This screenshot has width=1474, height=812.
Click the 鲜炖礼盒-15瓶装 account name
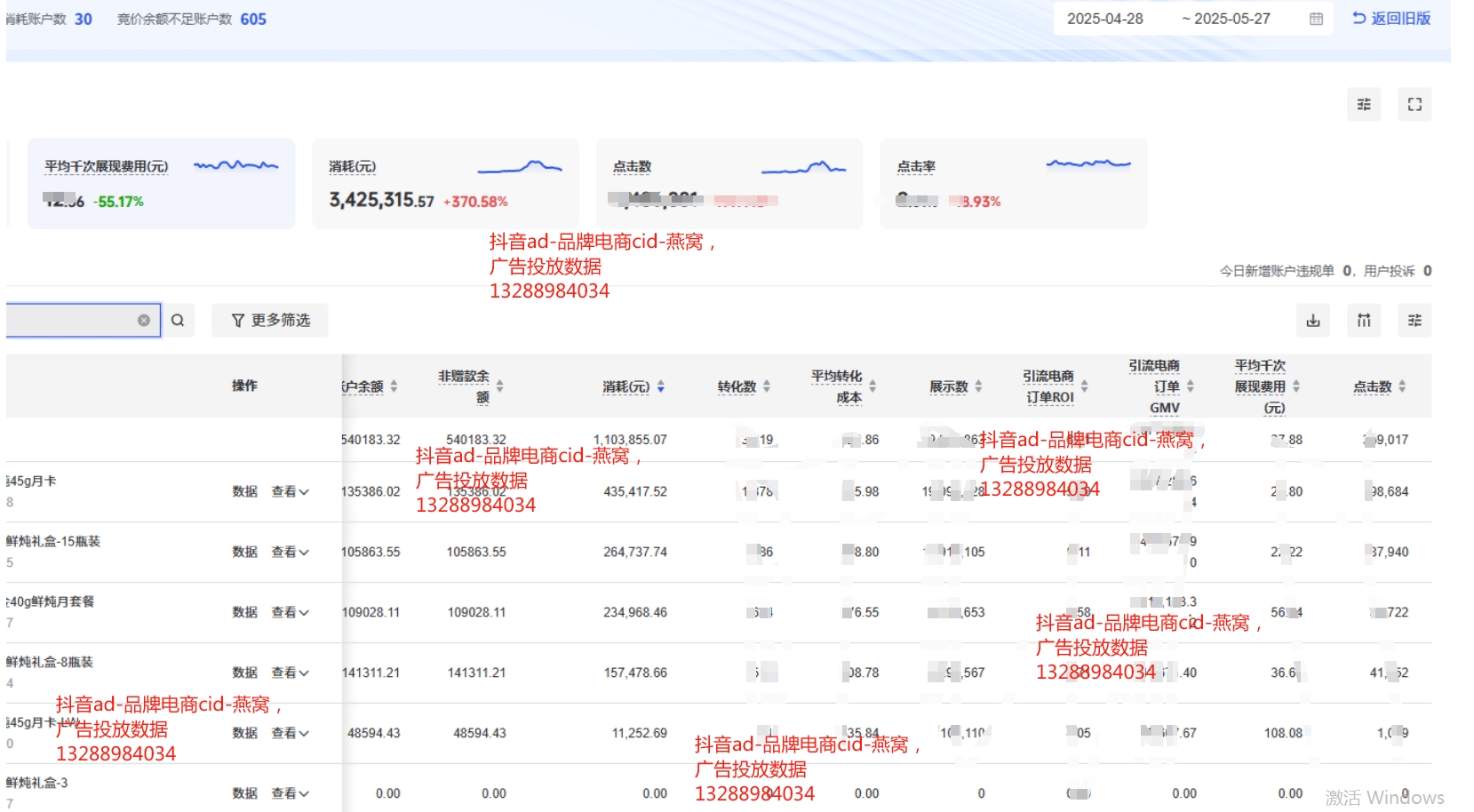pos(53,541)
